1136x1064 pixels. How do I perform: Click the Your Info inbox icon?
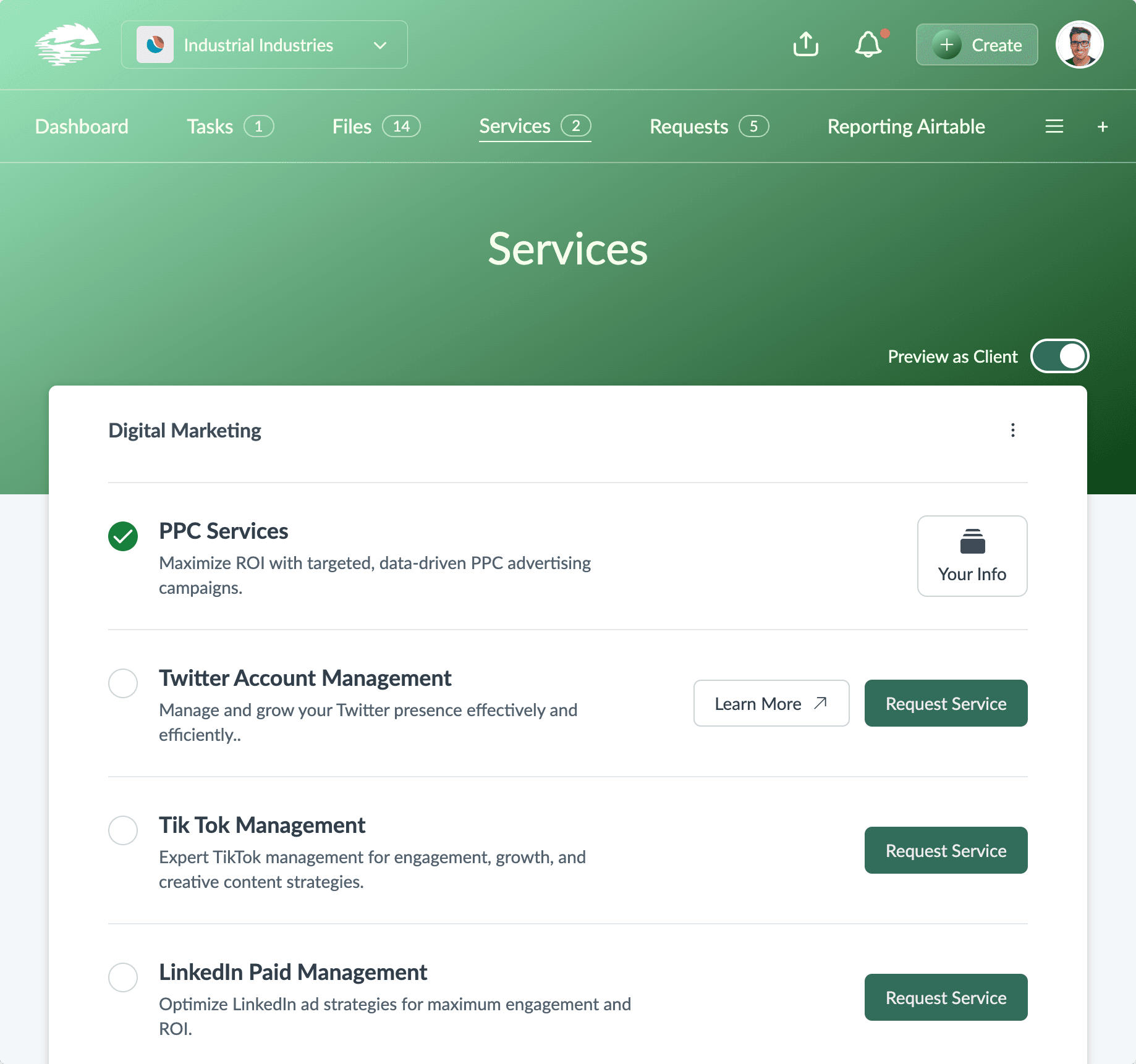(972, 543)
